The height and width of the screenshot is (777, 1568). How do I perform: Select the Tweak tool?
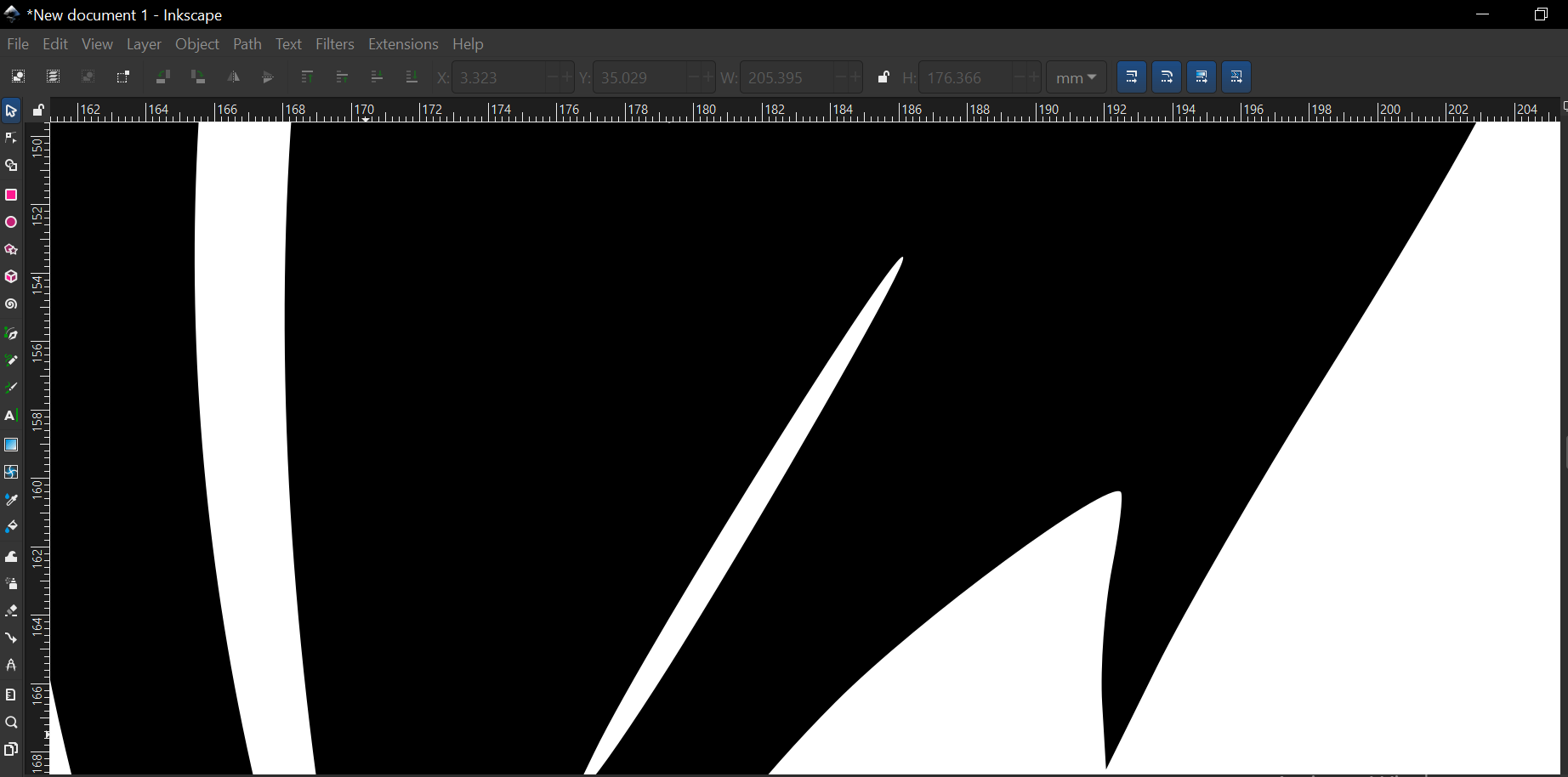point(11,557)
